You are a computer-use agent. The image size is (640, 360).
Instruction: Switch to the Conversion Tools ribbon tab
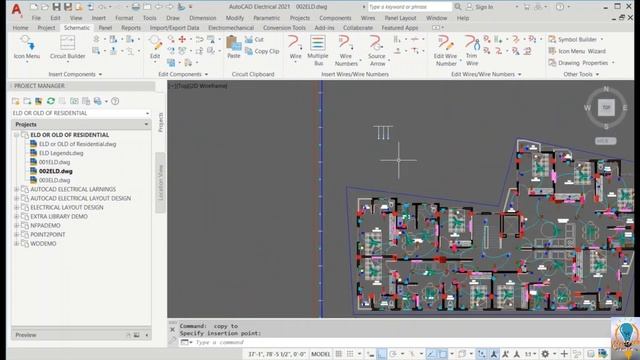pyautogui.click(x=284, y=28)
